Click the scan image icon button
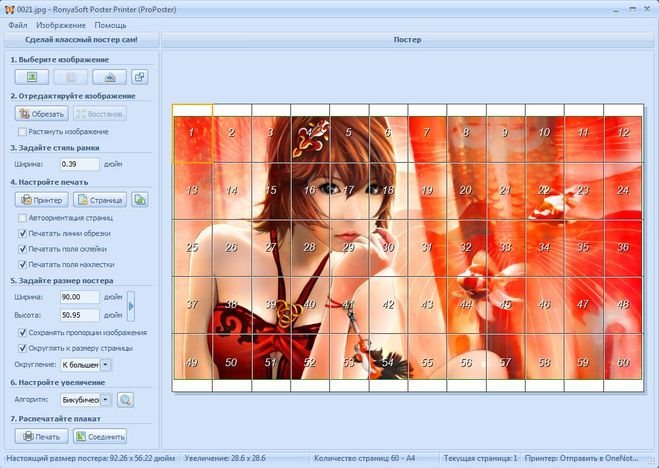Screen dimensions: 659x468 click(109, 77)
